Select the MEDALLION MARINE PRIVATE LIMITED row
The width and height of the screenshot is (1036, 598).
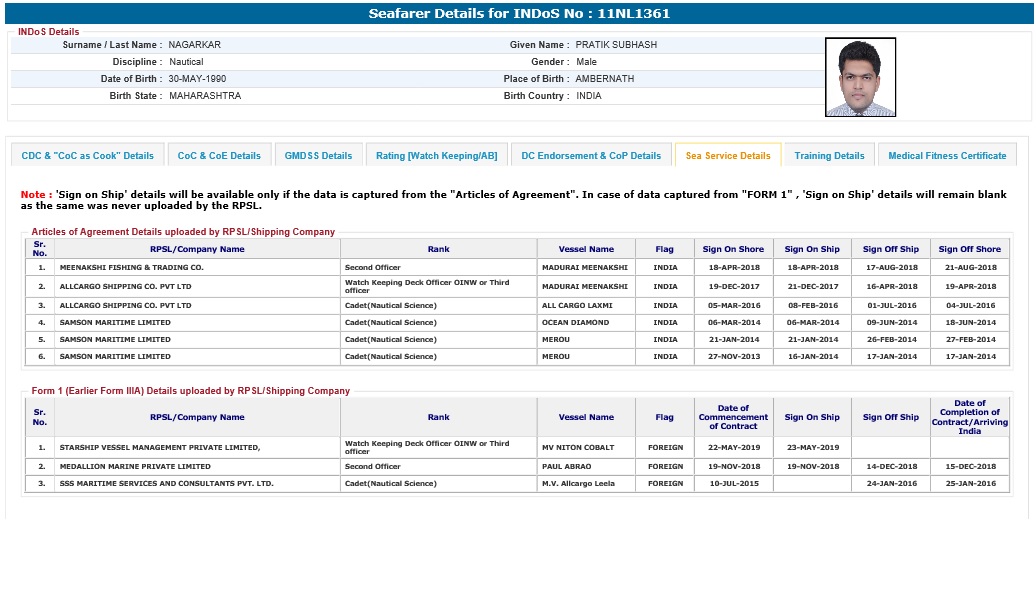135,466
